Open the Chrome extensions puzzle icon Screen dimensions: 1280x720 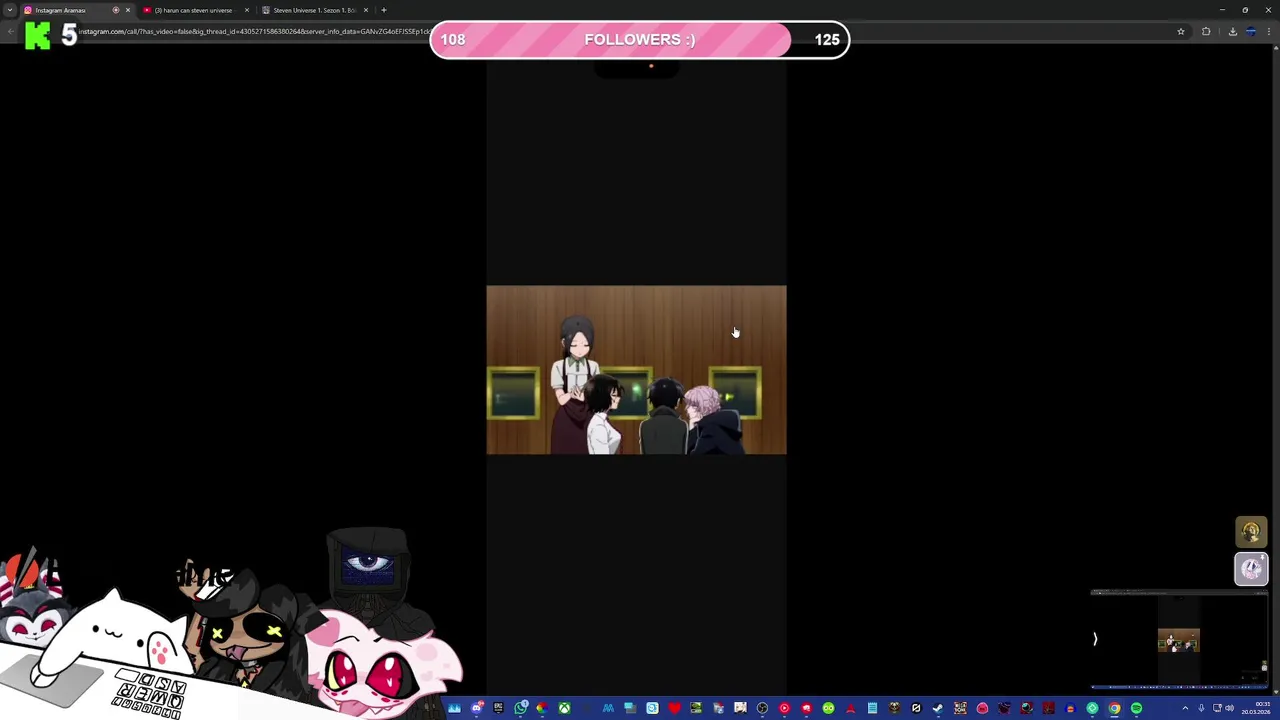[x=1206, y=32]
